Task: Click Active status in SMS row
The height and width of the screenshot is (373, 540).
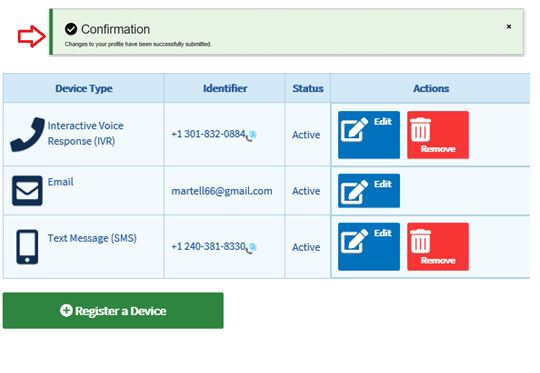Action: [x=306, y=247]
